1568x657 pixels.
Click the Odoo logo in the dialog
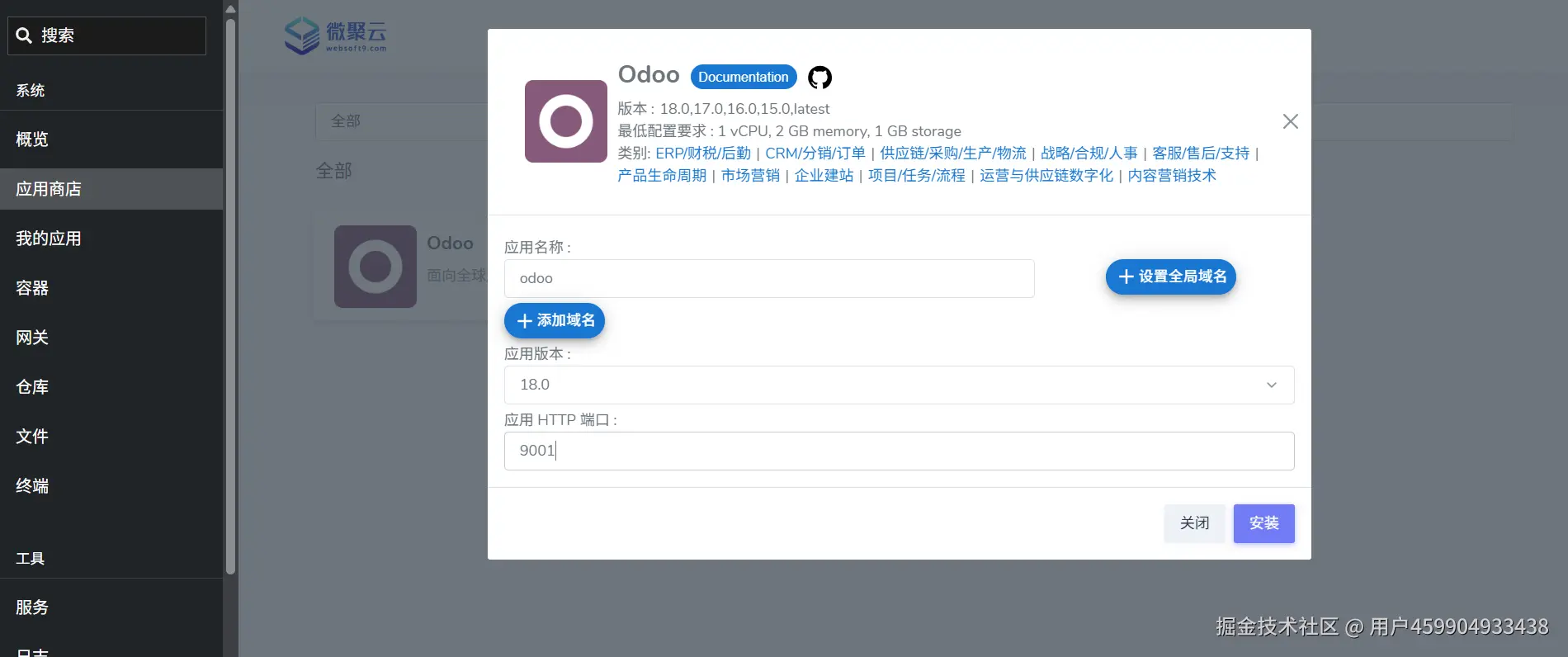(566, 121)
